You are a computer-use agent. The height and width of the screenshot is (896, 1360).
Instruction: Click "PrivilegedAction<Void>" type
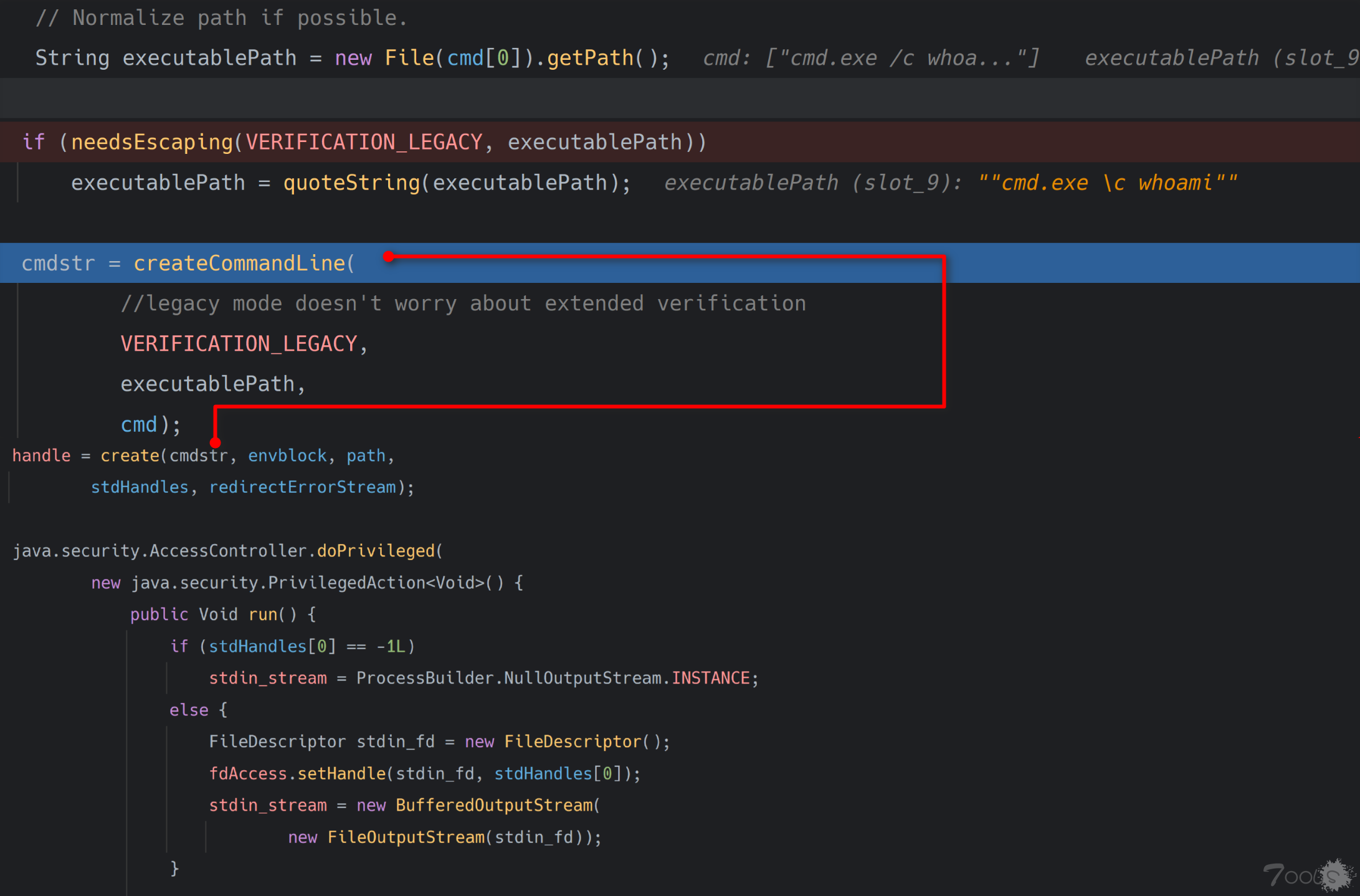[x=376, y=583]
